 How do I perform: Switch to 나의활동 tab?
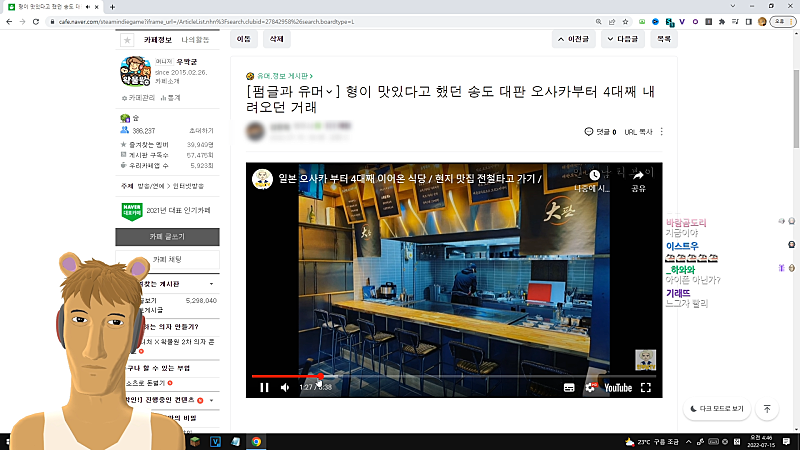tap(195, 39)
